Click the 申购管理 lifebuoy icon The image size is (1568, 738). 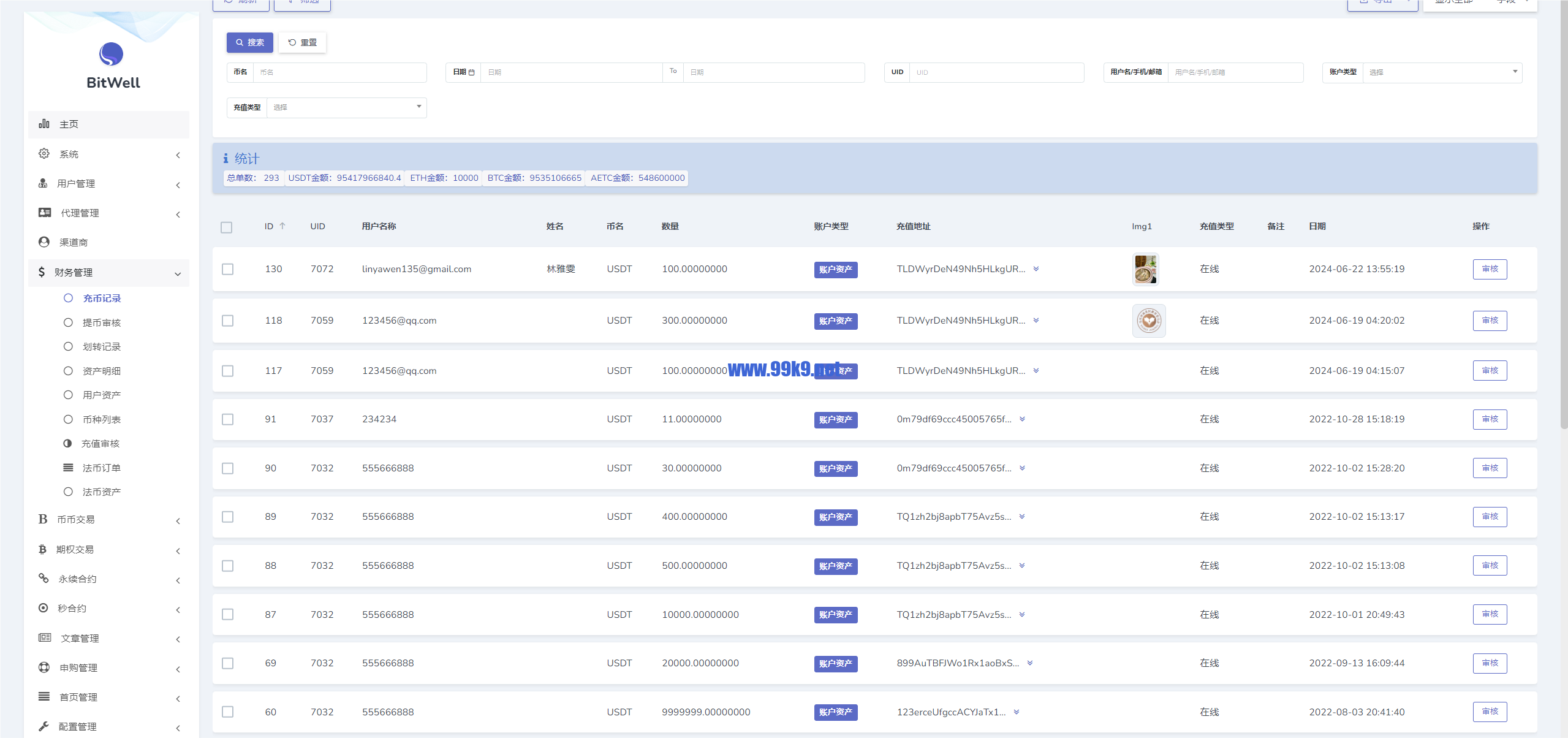click(44, 668)
